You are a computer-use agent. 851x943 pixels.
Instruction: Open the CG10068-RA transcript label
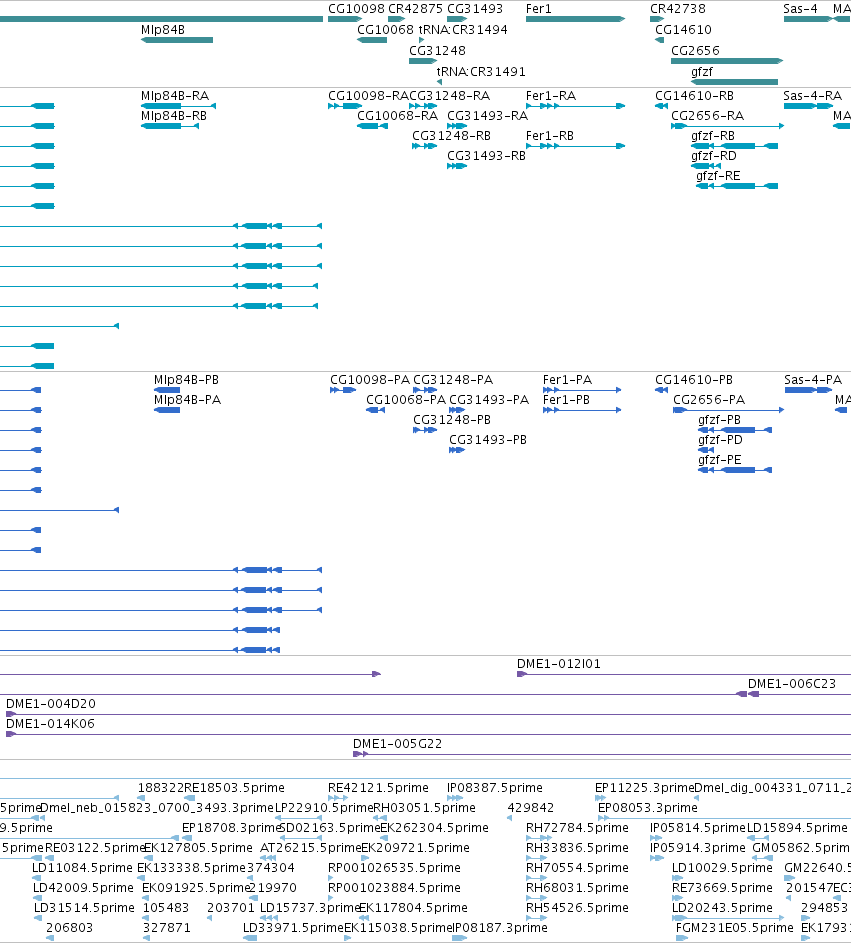click(398, 115)
